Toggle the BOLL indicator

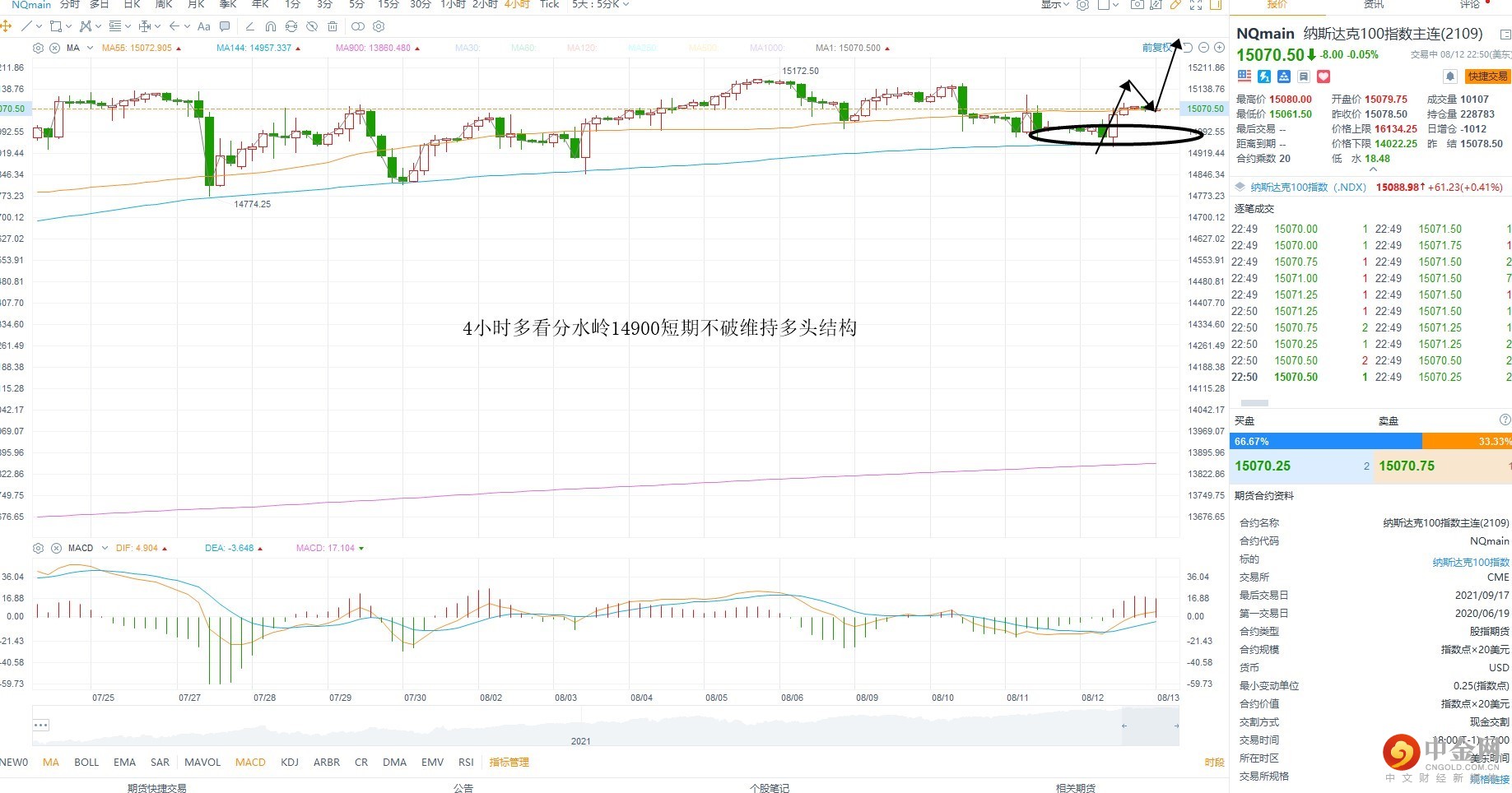click(x=86, y=763)
